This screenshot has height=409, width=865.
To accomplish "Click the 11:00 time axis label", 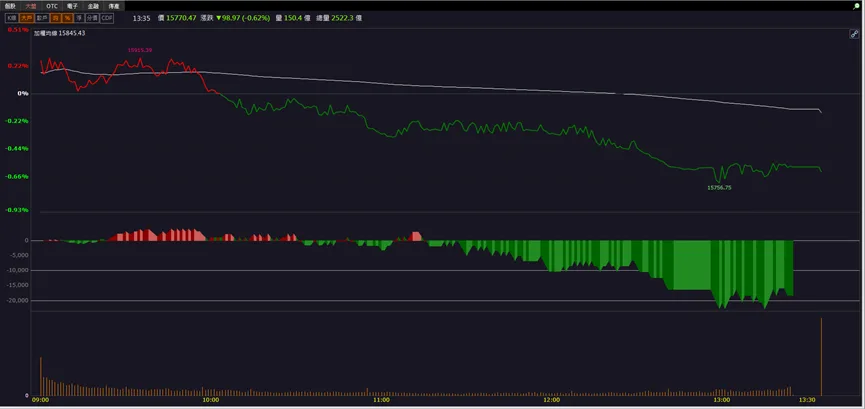I will [x=381, y=400].
